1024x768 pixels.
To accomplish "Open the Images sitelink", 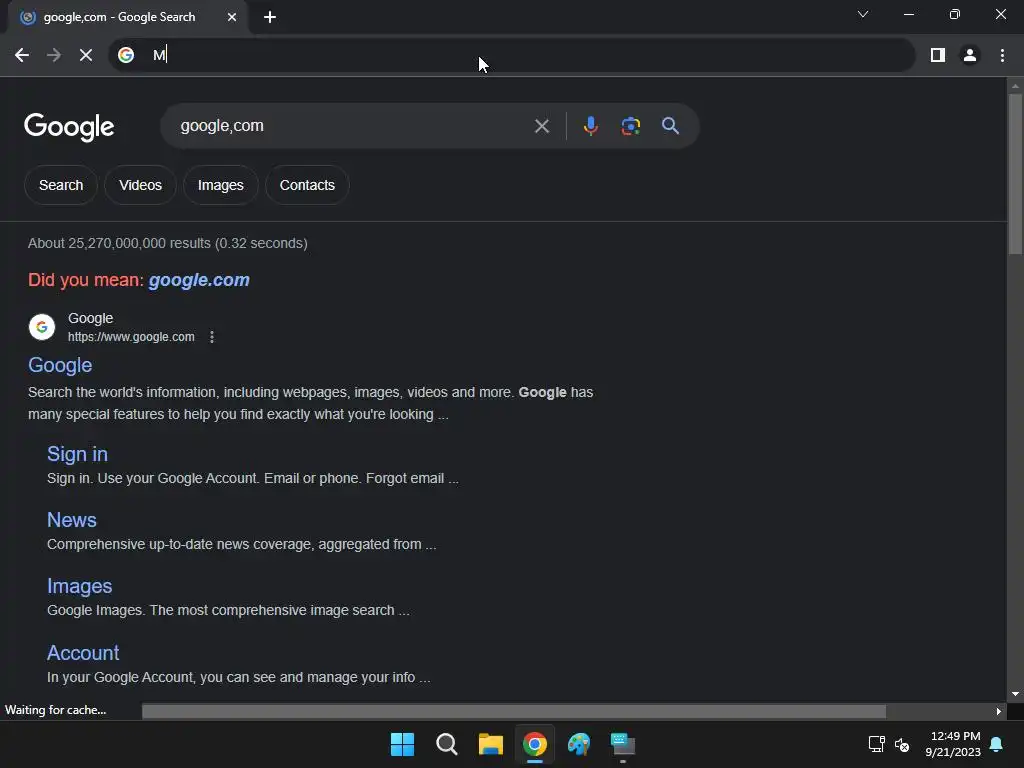I will pyautogui.click(x=80, y=586).
